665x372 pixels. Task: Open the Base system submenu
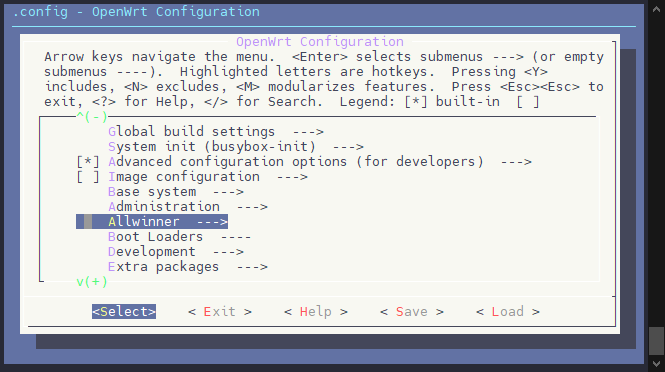[176, 192]
